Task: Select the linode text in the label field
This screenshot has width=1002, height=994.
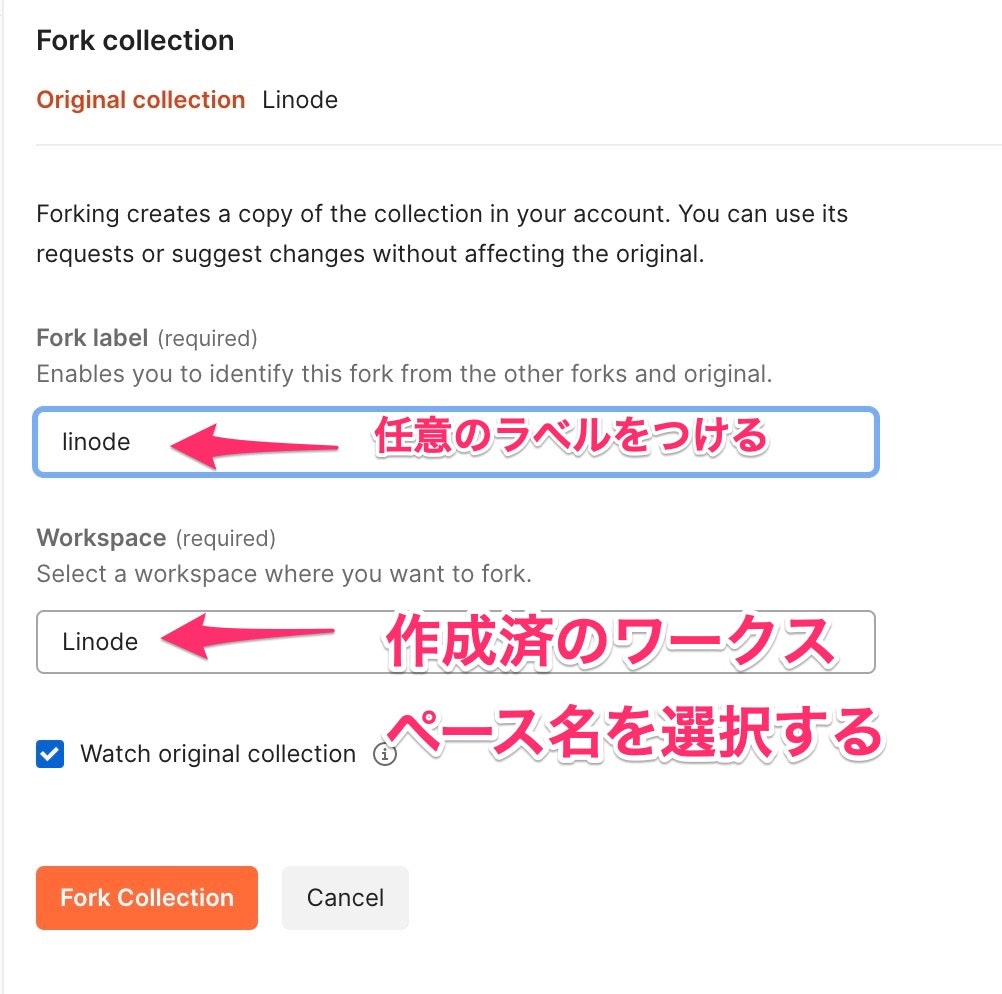Action: [96, 442]
